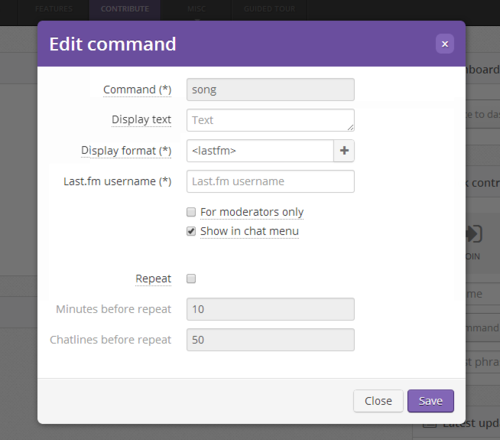Click the Display format input field
The image size is (500, 440).
260,151
